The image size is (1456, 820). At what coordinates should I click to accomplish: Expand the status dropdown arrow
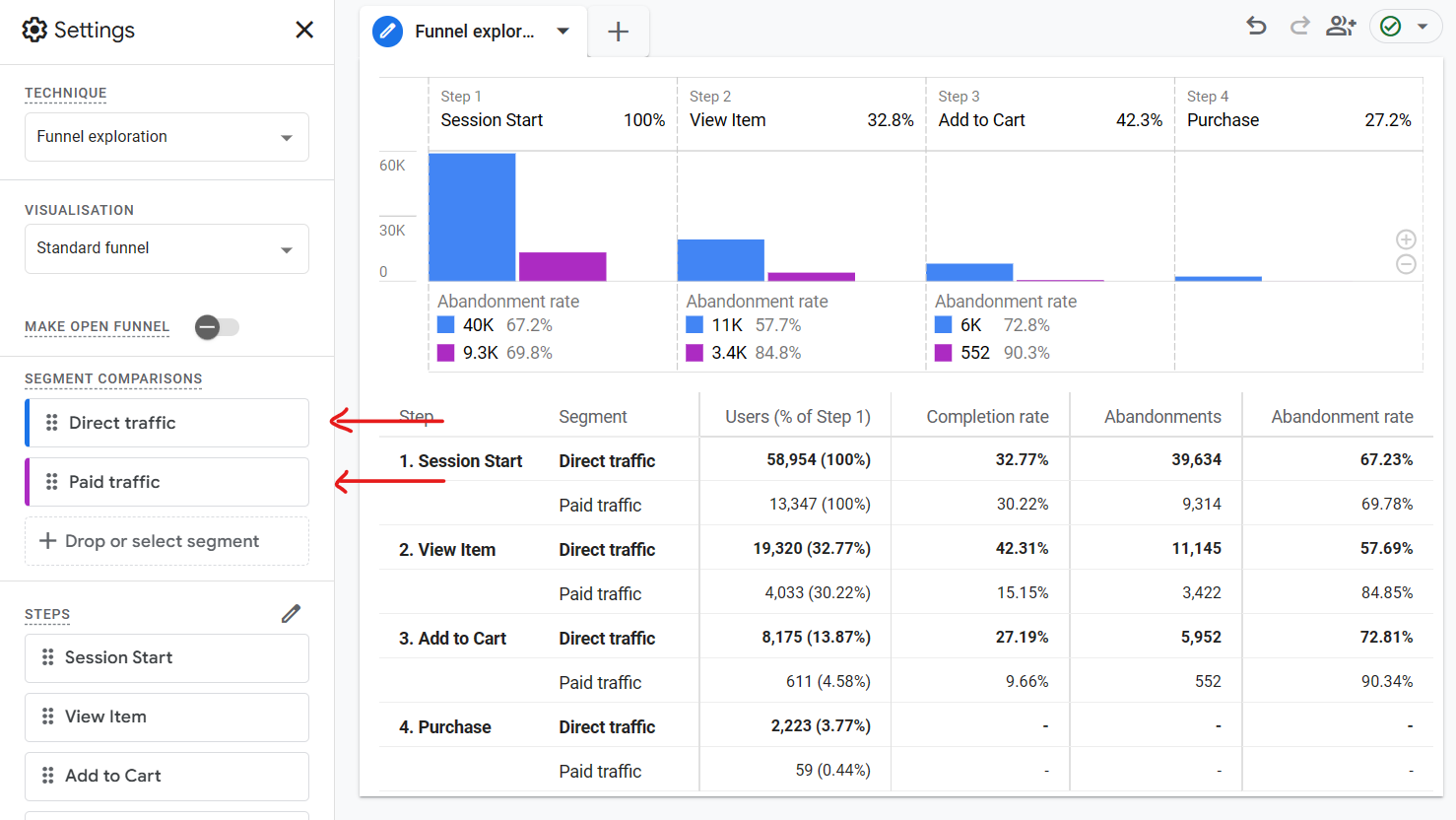pos(1423,27)
